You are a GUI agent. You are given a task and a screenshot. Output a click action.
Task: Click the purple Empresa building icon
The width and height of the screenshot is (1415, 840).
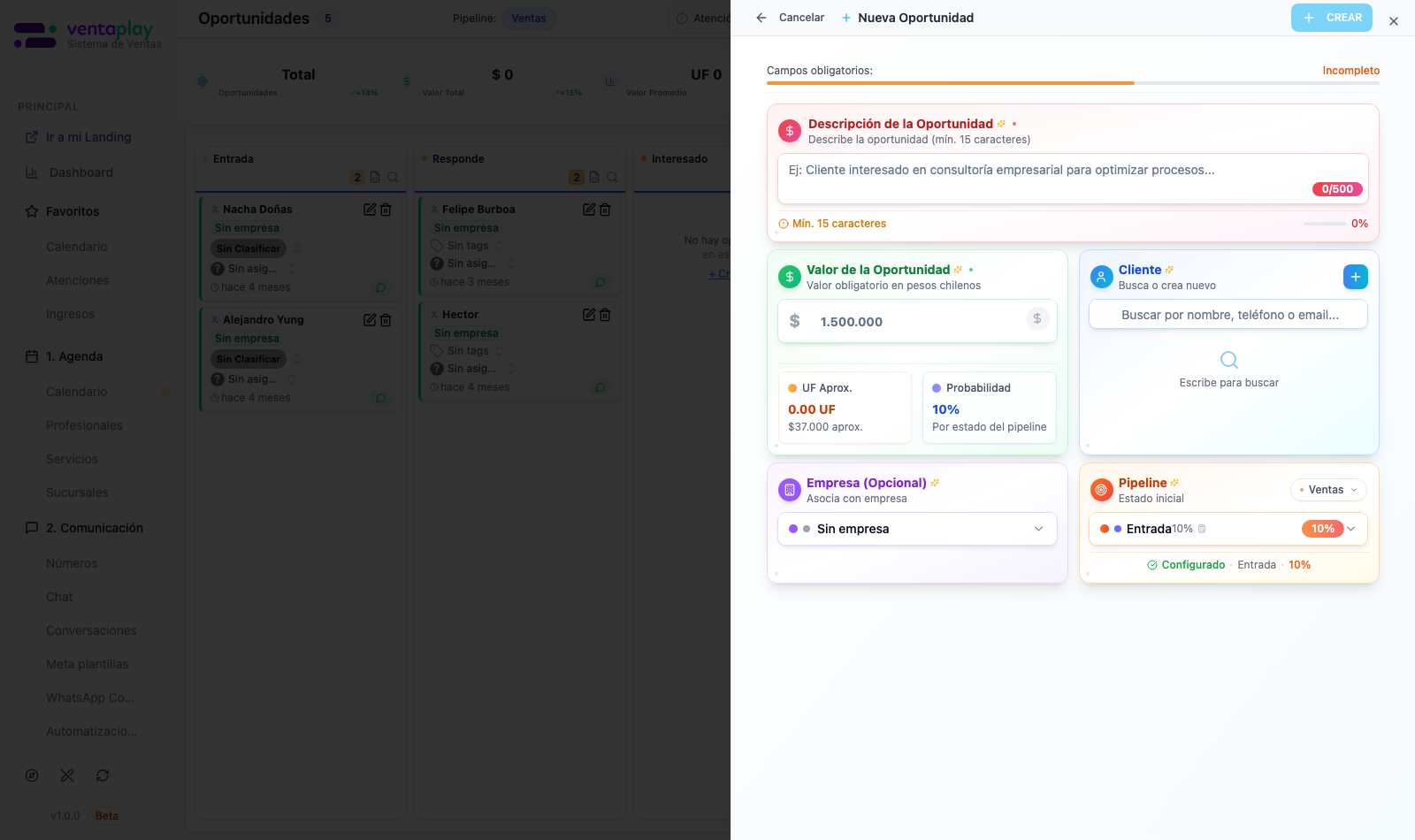pyautogui.click(x=789, y=490)
